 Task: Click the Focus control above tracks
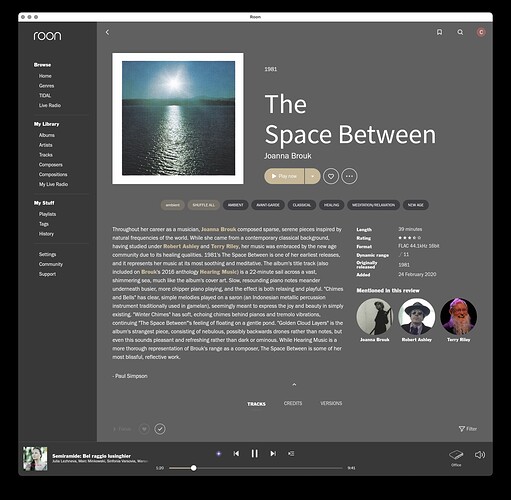(122, 429)
